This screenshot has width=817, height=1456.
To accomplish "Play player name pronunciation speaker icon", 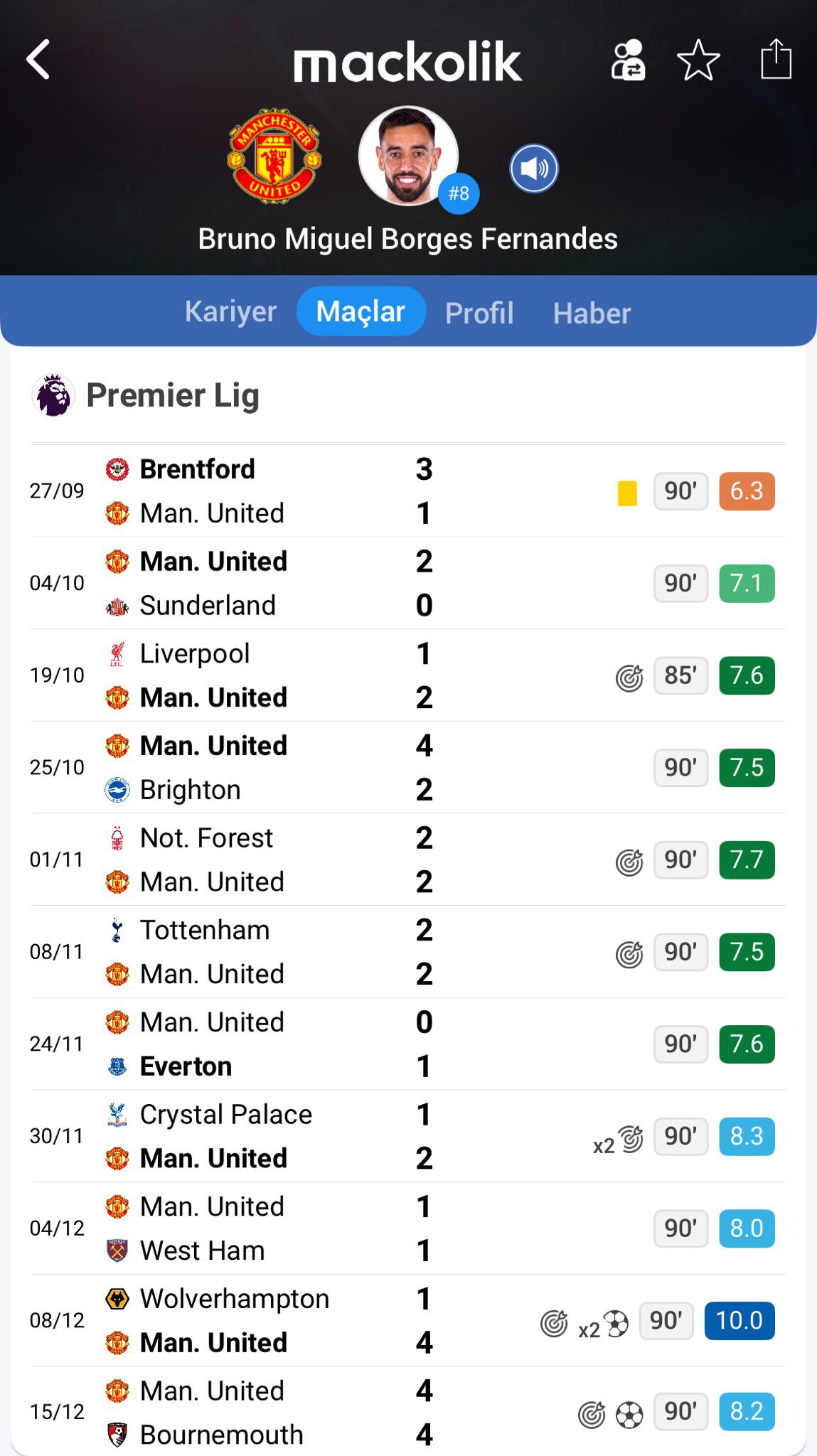I will tap(534, 168).
